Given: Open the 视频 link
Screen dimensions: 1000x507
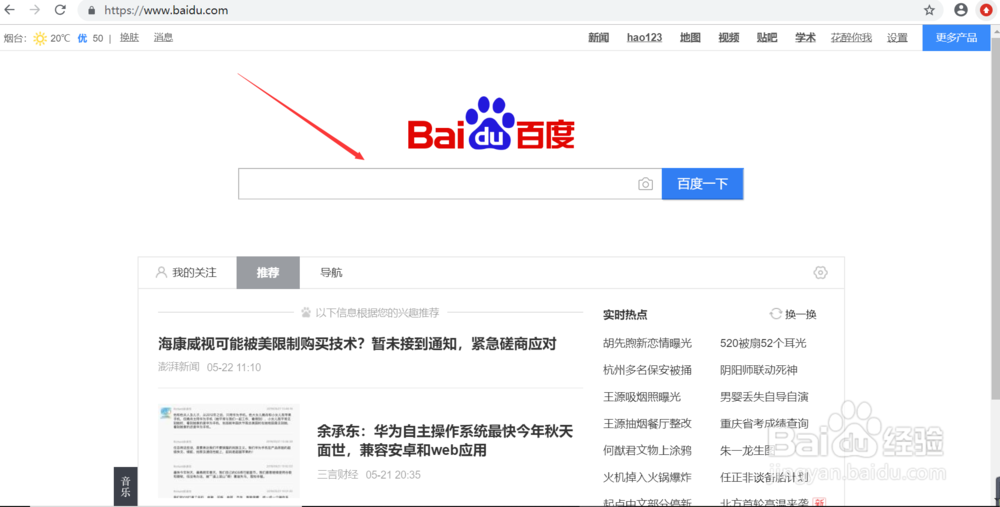Looking at the screenshot, I should pyautogui.click(x=728, y=38).
